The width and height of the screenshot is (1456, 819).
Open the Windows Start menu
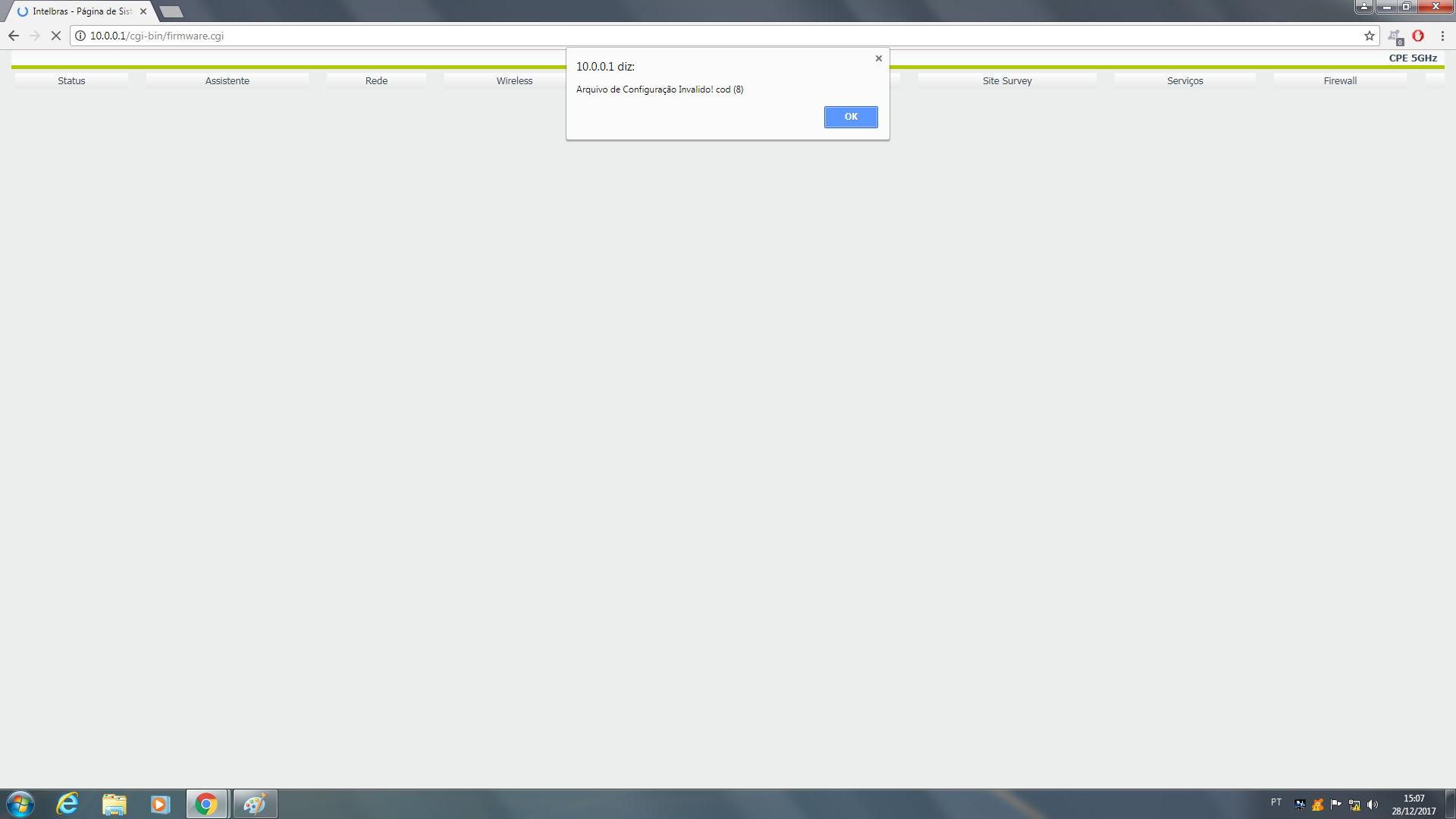(x=20, y=804)
